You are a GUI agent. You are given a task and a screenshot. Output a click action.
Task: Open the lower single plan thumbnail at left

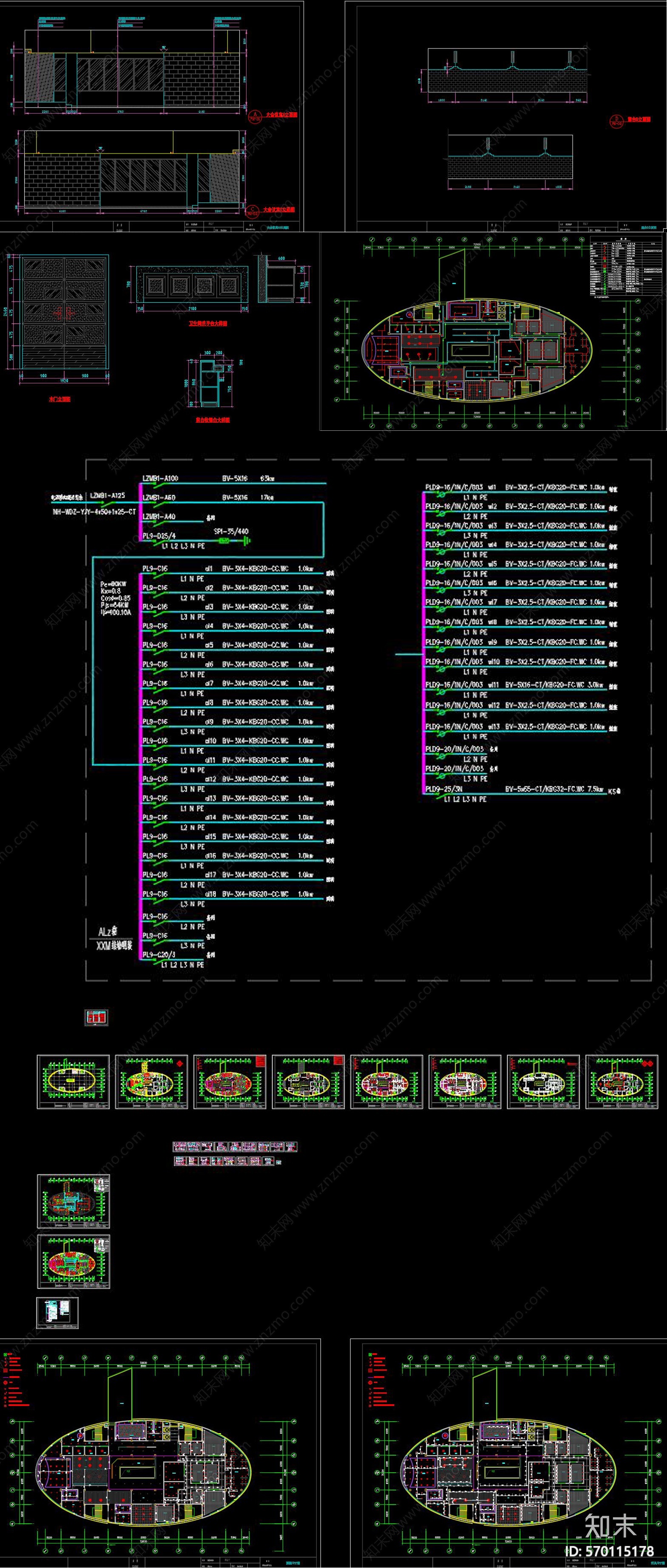[x=74, y=1262]
